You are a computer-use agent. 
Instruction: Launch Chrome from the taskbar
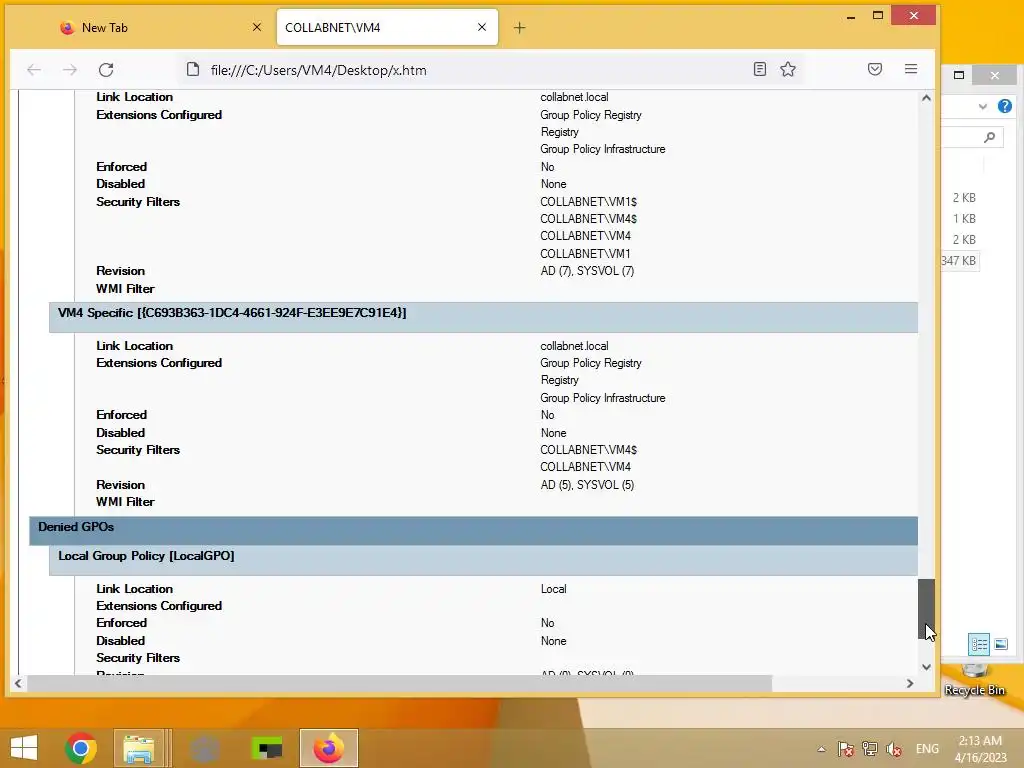click(x=81, y=748)
